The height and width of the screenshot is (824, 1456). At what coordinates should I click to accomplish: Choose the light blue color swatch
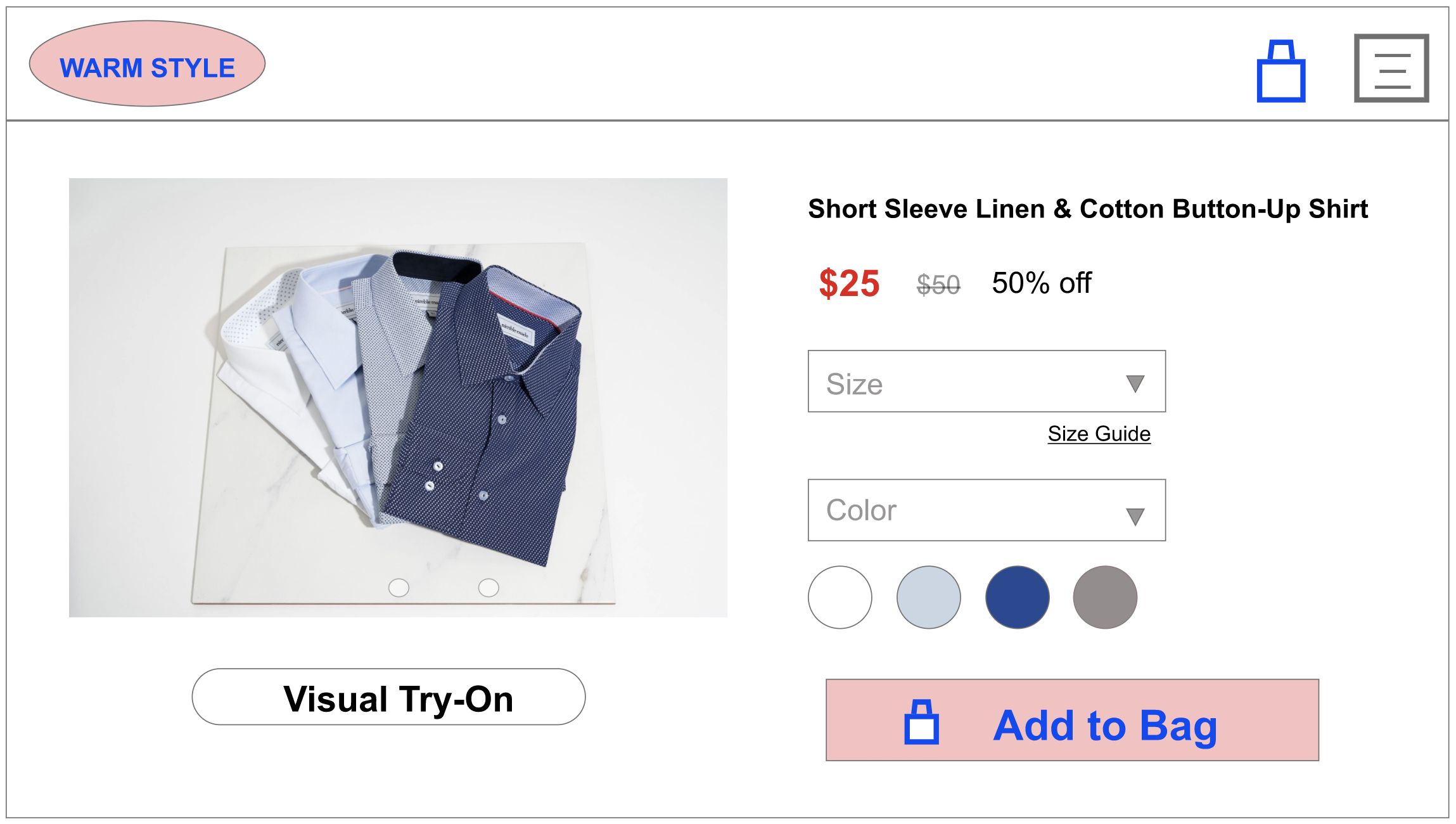point(928,597)
